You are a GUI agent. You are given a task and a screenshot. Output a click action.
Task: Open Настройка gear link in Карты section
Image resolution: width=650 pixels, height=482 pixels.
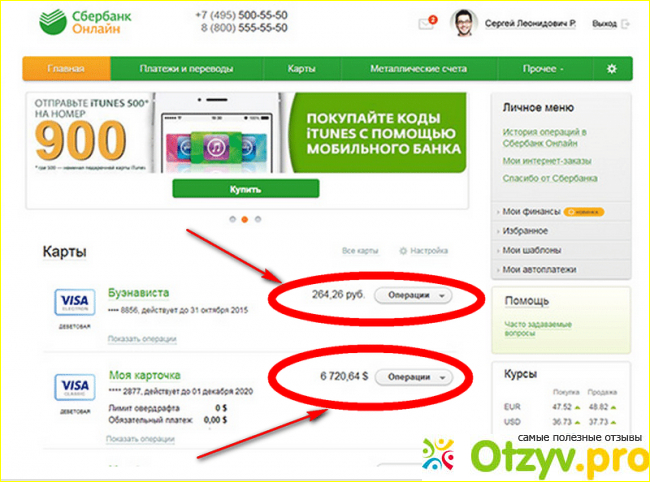424,251
